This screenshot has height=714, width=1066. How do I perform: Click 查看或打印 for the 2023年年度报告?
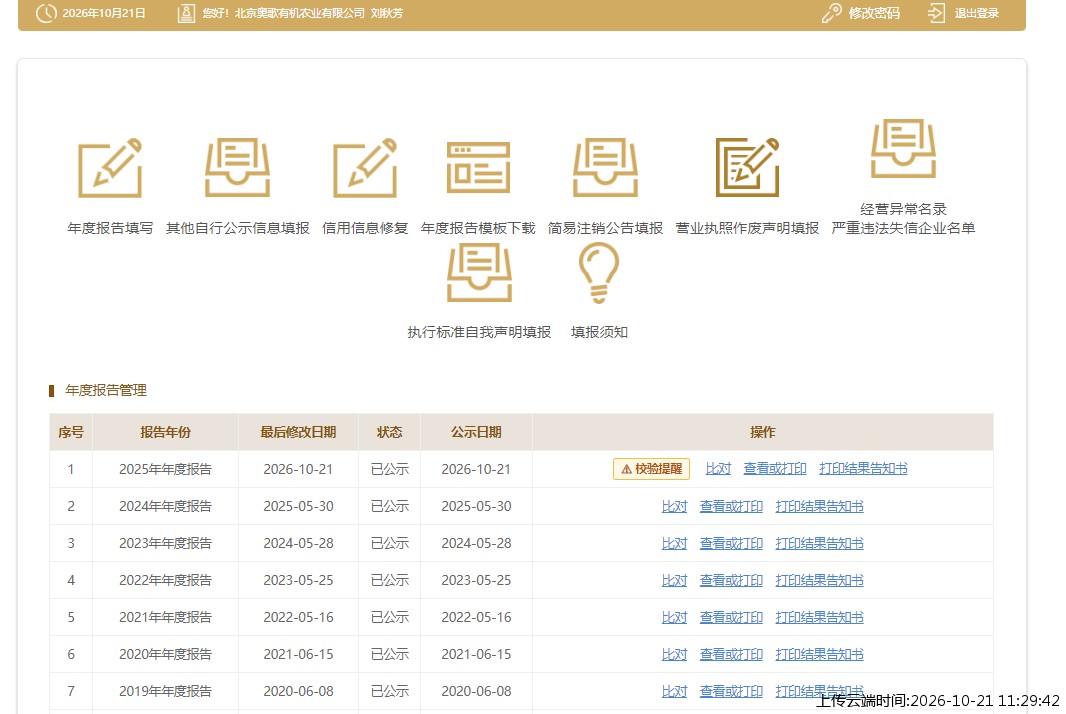731,543
